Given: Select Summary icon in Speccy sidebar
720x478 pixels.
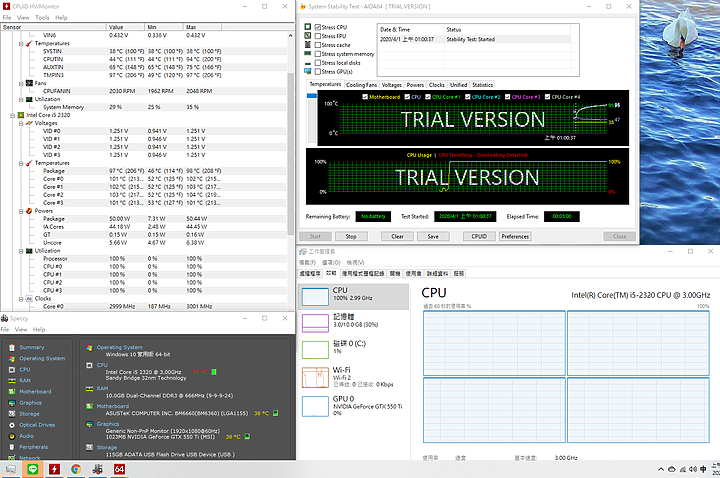Looking at the screenshot, I should [12, 348].
